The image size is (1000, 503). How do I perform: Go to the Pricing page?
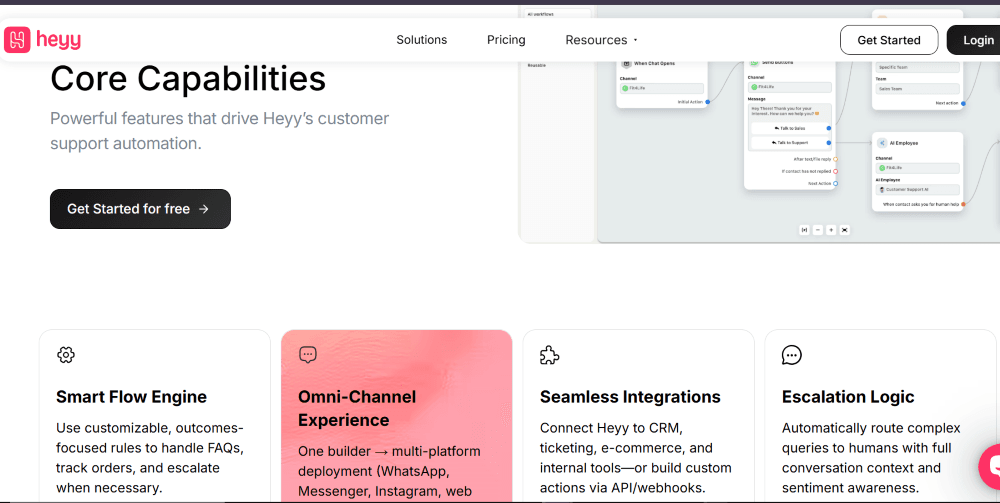coord(506,40)
